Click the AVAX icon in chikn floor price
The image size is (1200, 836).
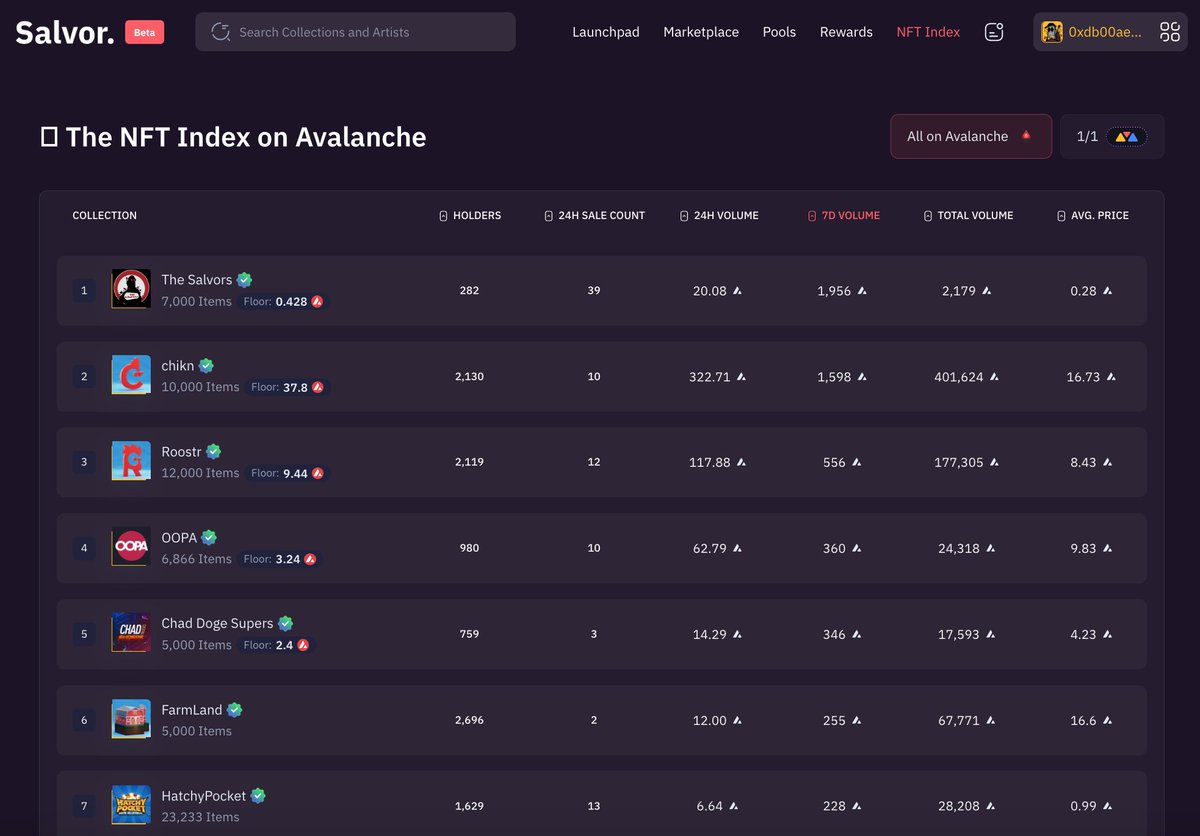[318, 387]
